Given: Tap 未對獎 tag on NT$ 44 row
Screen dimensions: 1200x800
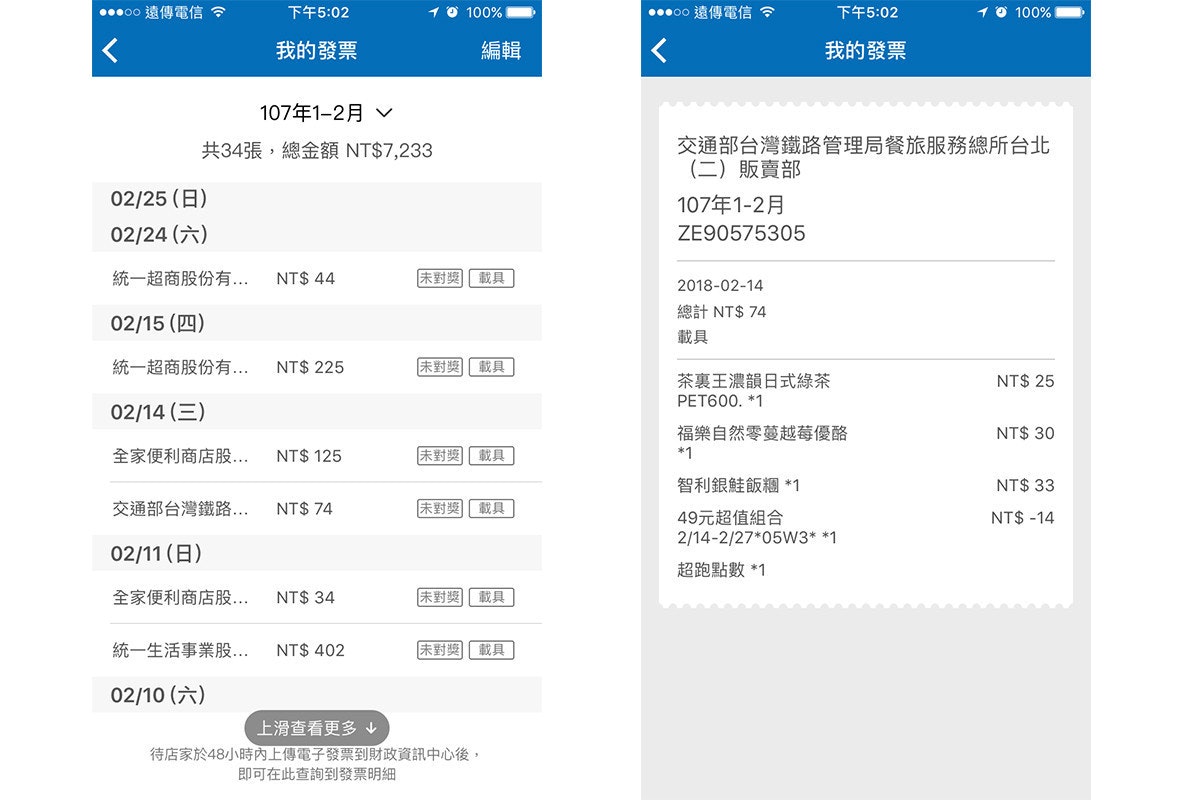Looking at the screenshot, I should pos(440,279).
